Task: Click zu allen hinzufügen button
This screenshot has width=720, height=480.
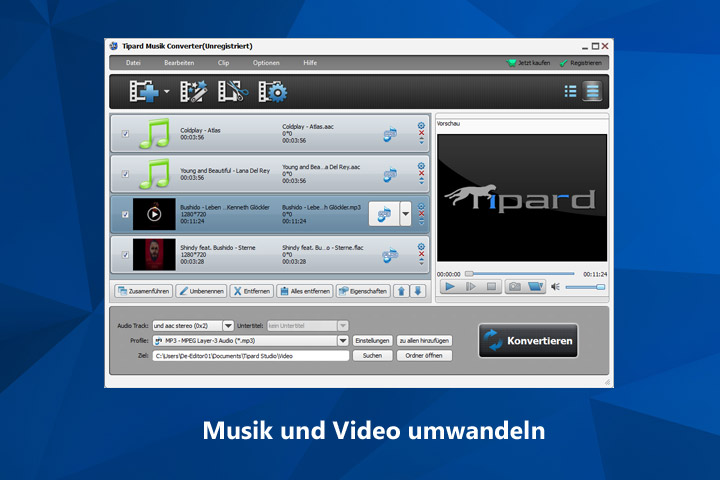Action: click(x=424, y=341)
